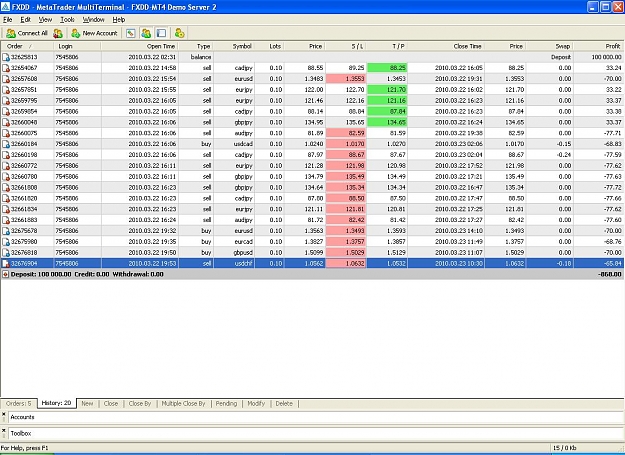Sort by the Swap column header
Viewport: 625px width, 455px height.
pos(550,46)
